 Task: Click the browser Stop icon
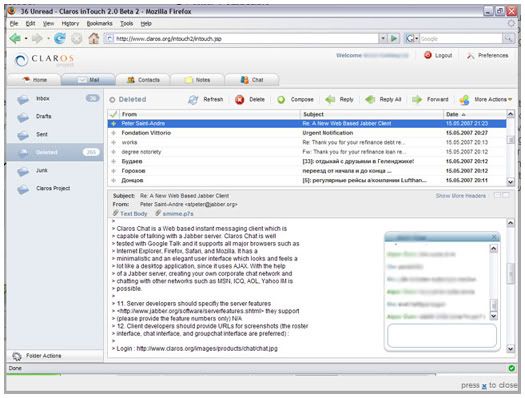pos(77,38)
